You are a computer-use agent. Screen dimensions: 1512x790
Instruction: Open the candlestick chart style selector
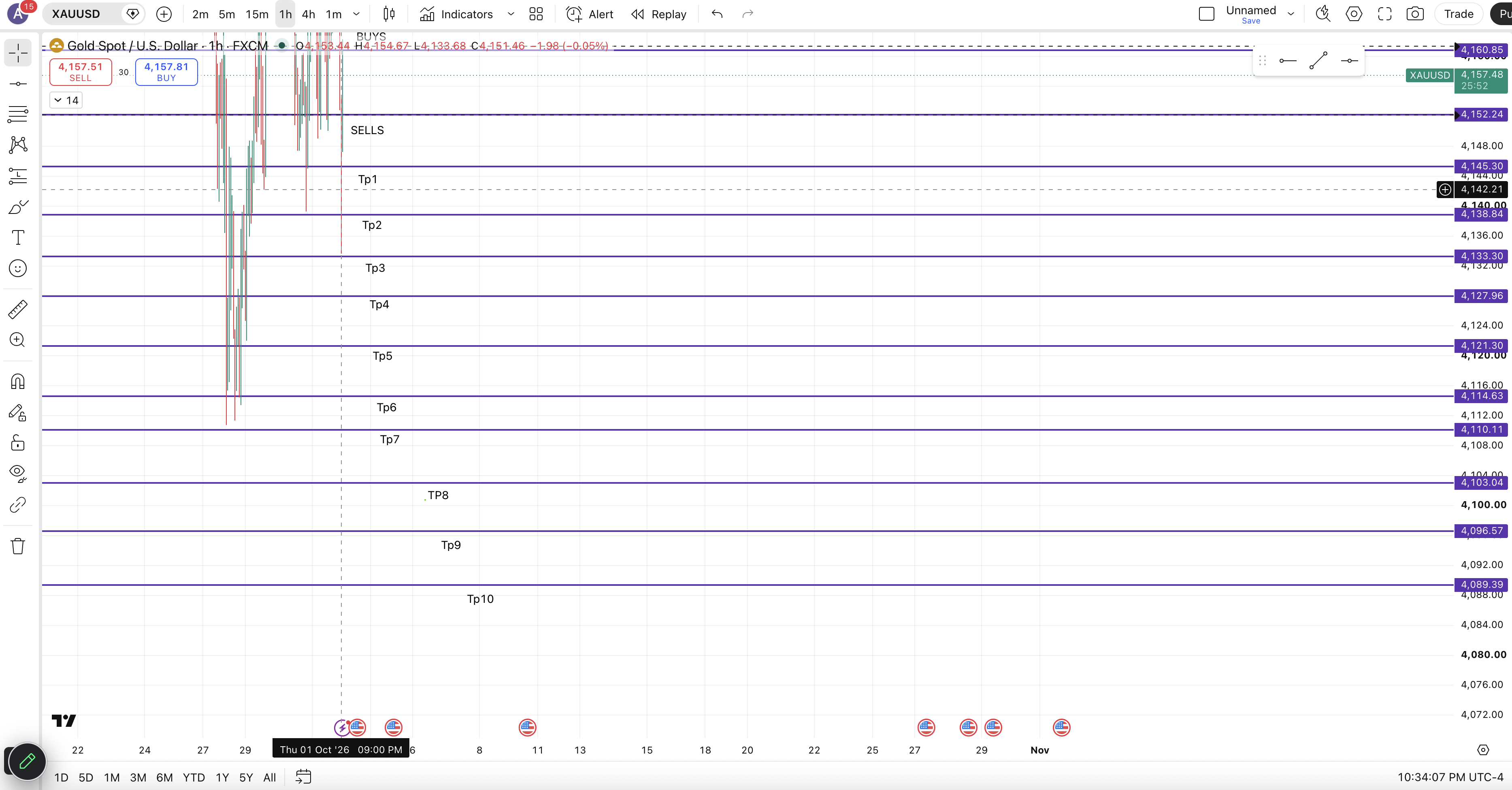(389, 14)
